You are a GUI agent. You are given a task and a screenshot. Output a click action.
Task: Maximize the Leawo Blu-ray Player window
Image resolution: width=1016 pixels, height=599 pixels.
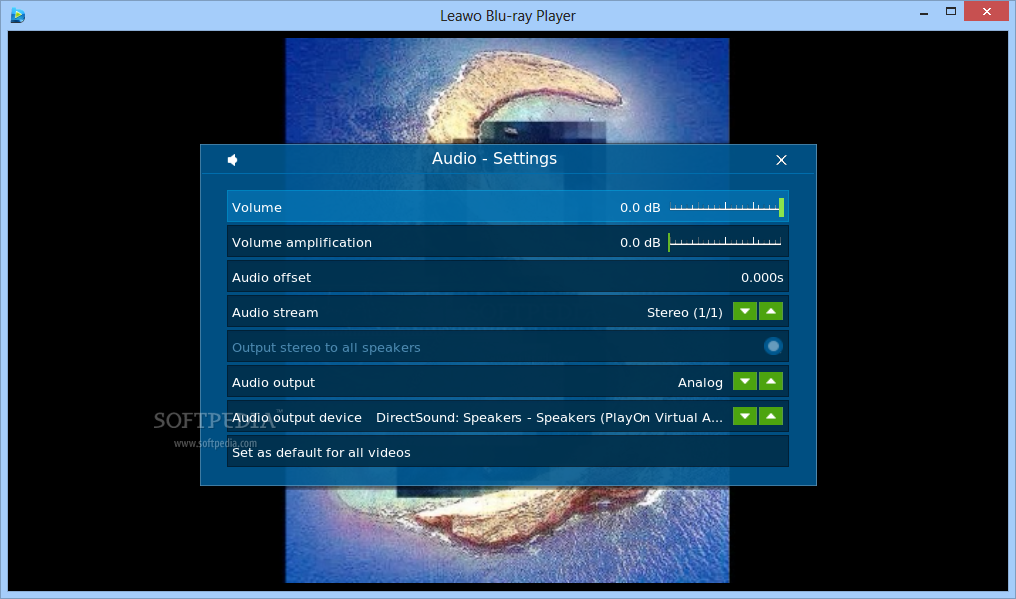[x=951, y=11]
